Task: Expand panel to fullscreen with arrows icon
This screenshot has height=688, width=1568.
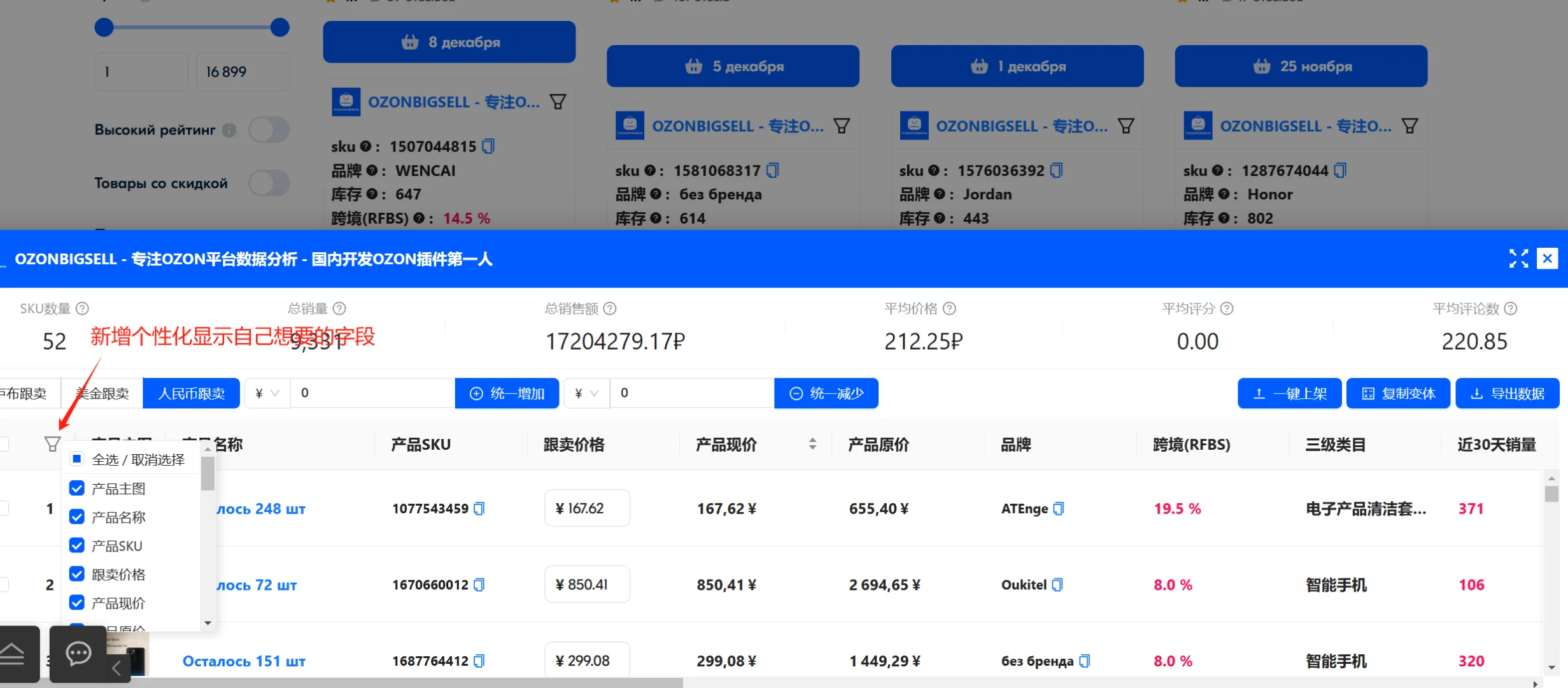Action: tap(1518, 259)
